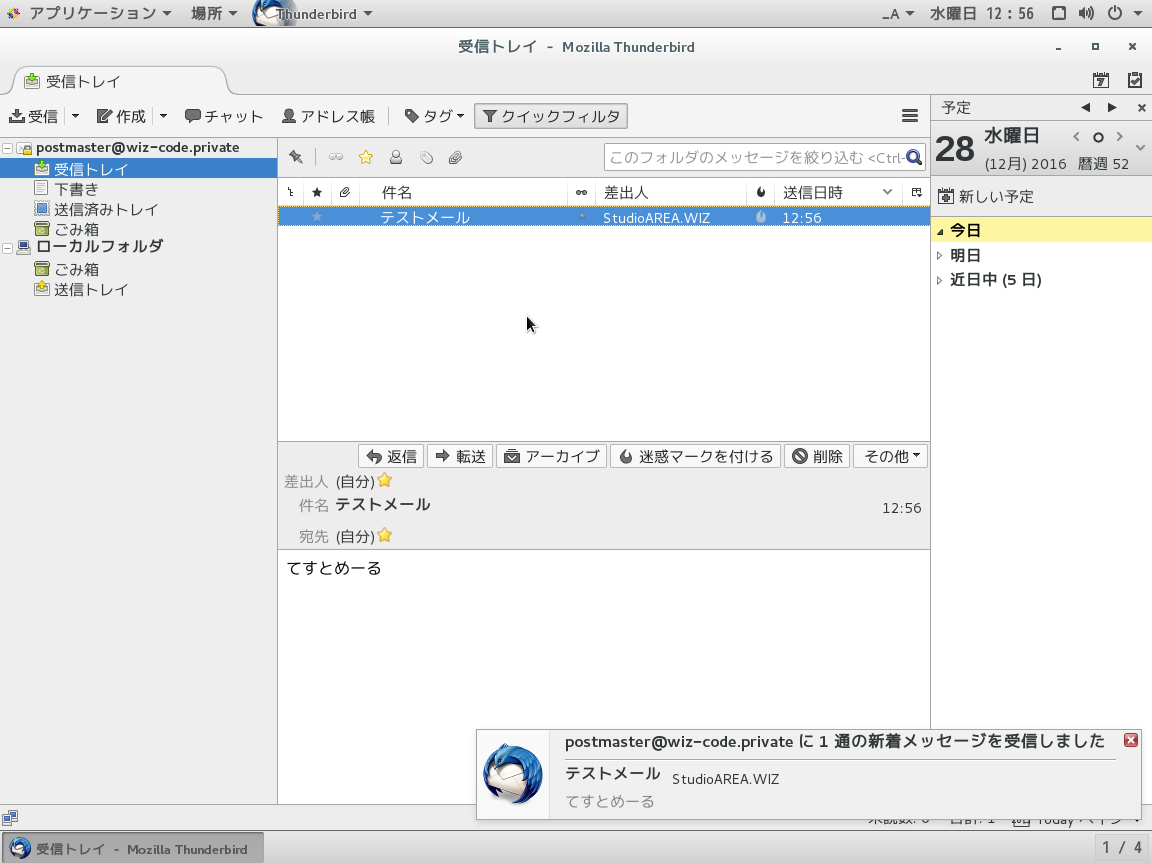Click 受信 to get new messages
The height and width of the screenshot is (864, 1152).
(34, 116)
